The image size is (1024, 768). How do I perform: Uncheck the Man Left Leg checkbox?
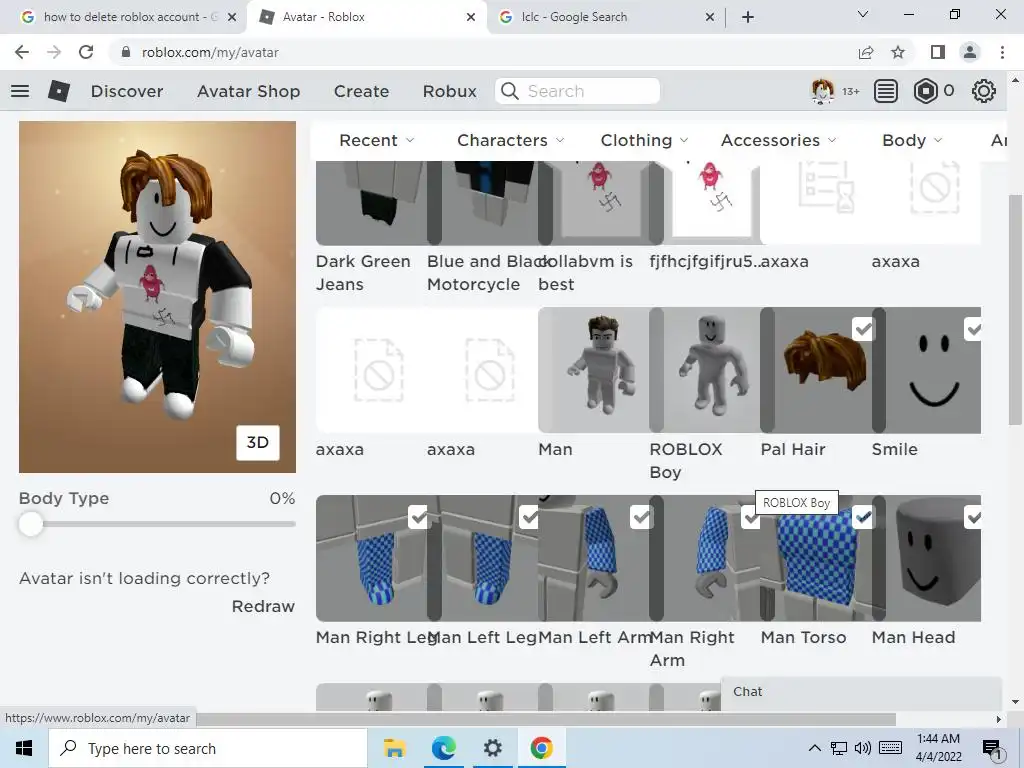(x=529, y=517)
